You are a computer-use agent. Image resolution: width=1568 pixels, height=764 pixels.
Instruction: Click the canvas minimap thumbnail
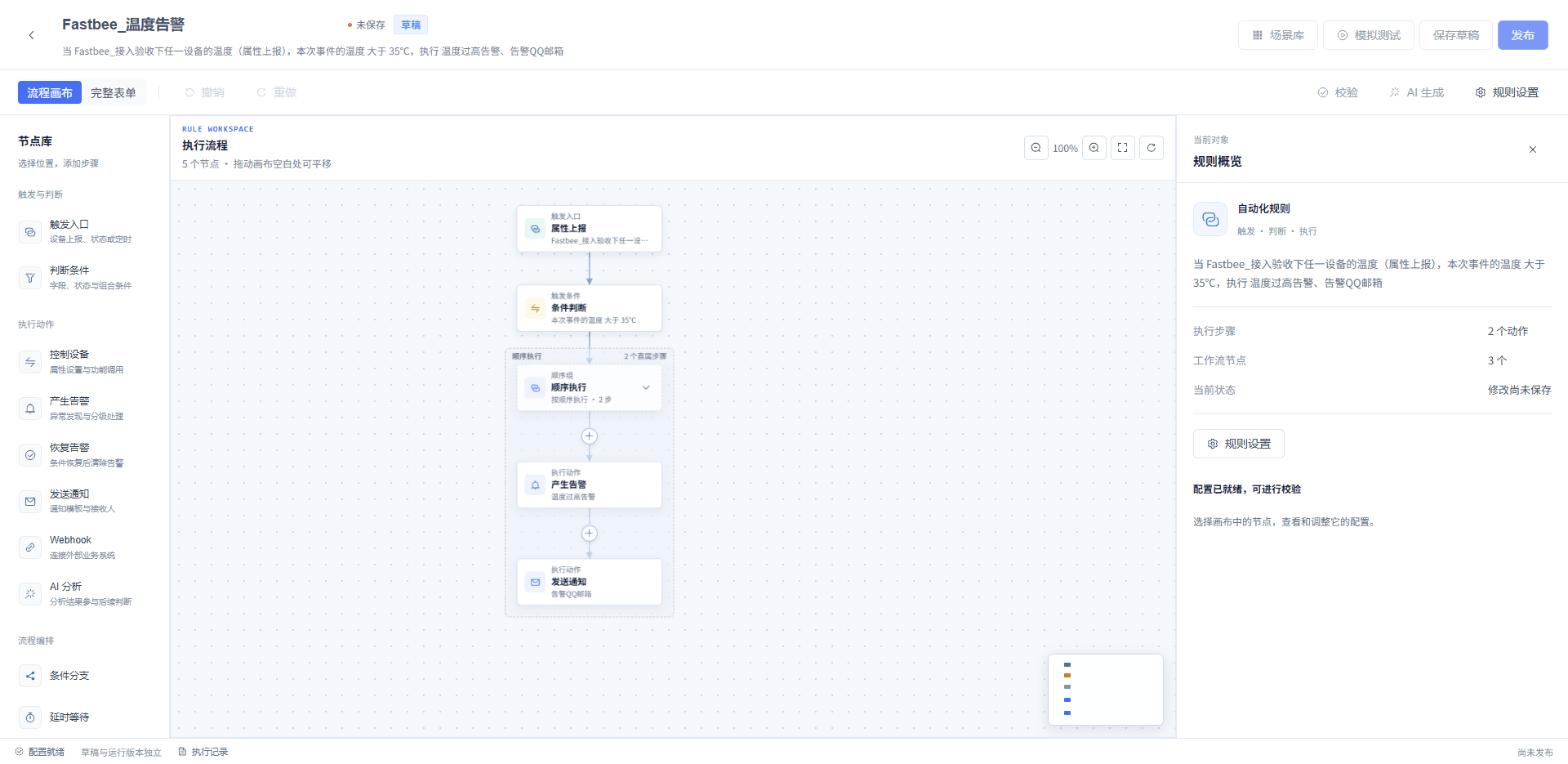tap(1106, 690)
